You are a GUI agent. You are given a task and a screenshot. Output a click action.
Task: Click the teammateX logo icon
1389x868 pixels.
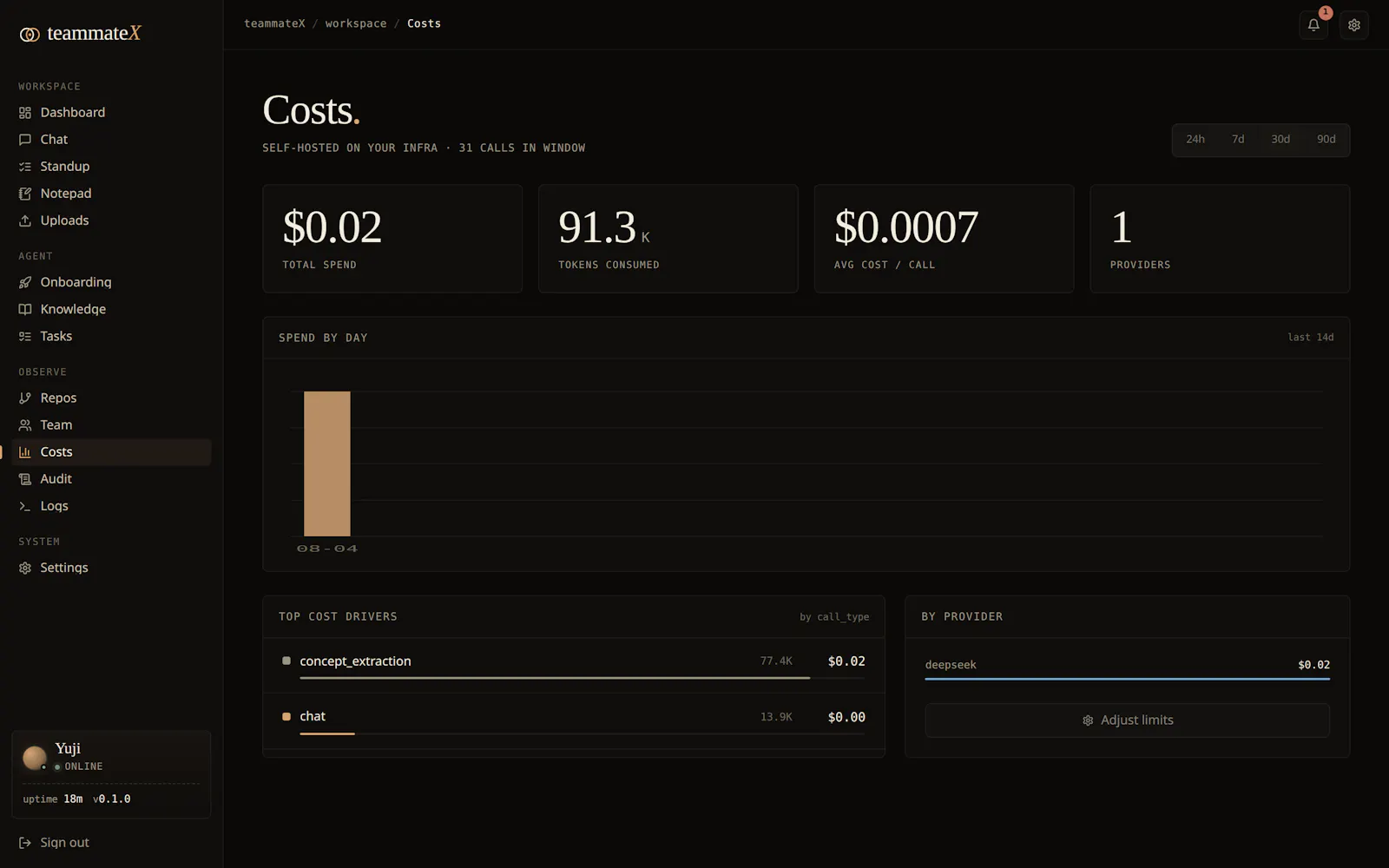tap(30, 34)
